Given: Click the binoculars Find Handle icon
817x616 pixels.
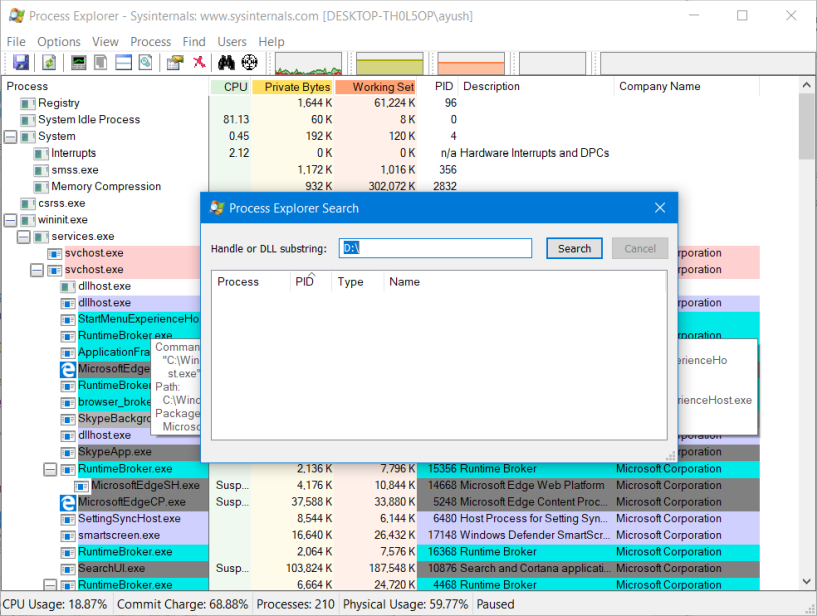Looking at the screenshot, I should click(227, 63).
